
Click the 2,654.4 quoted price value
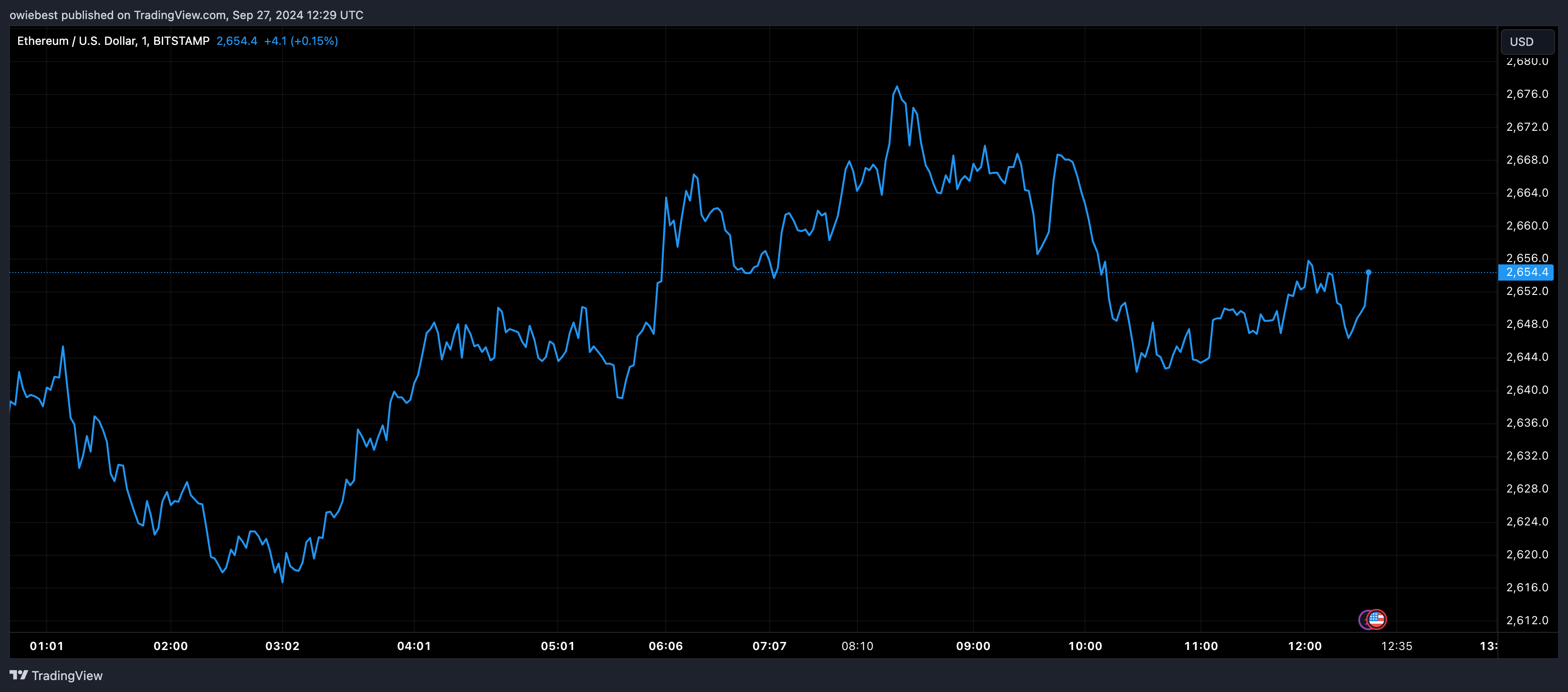click(236, 42)
